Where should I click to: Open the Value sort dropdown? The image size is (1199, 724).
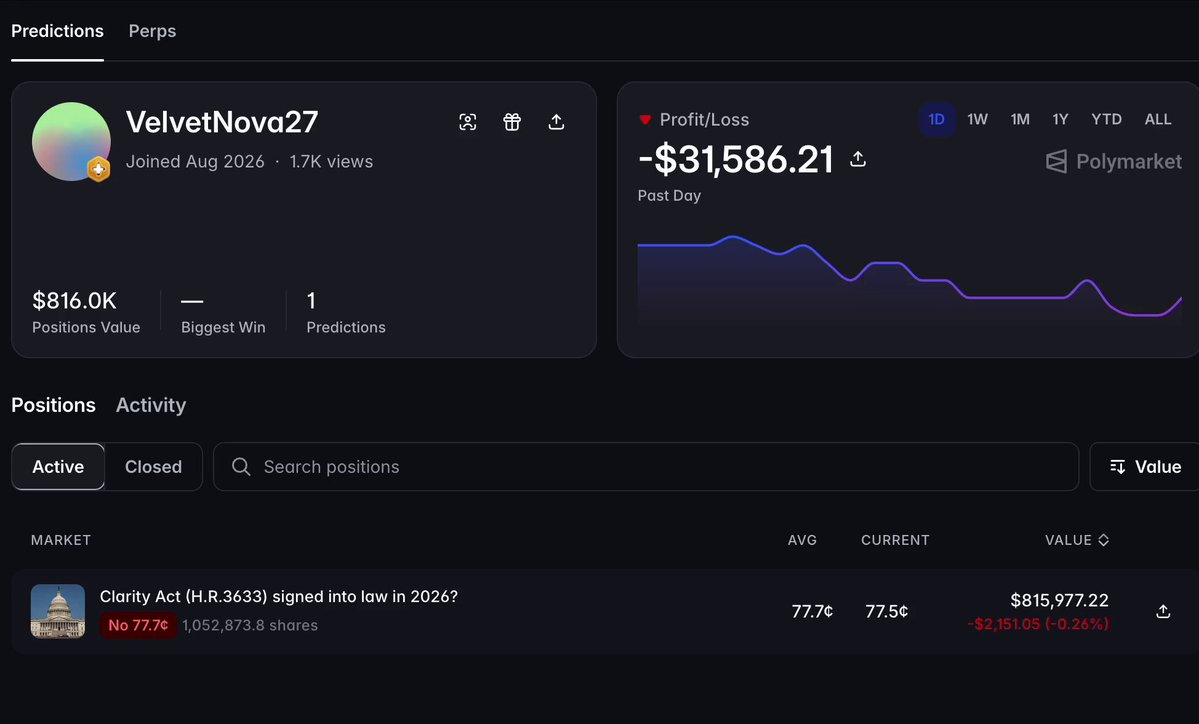(1145, 466)
